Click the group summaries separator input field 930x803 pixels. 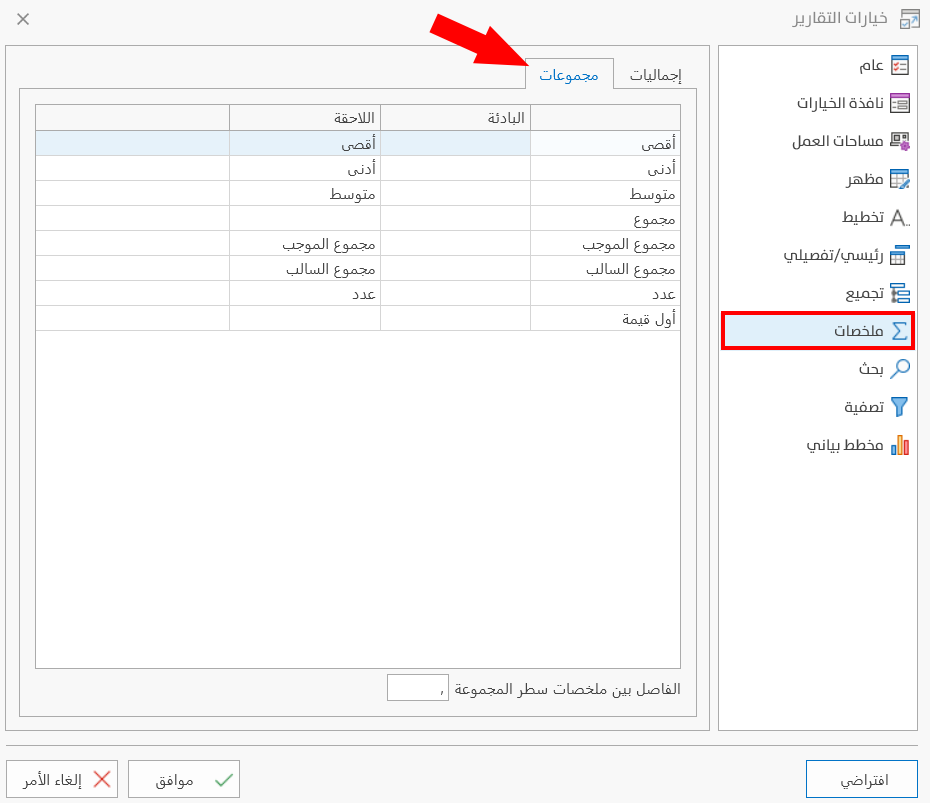[x=417, y=687]
